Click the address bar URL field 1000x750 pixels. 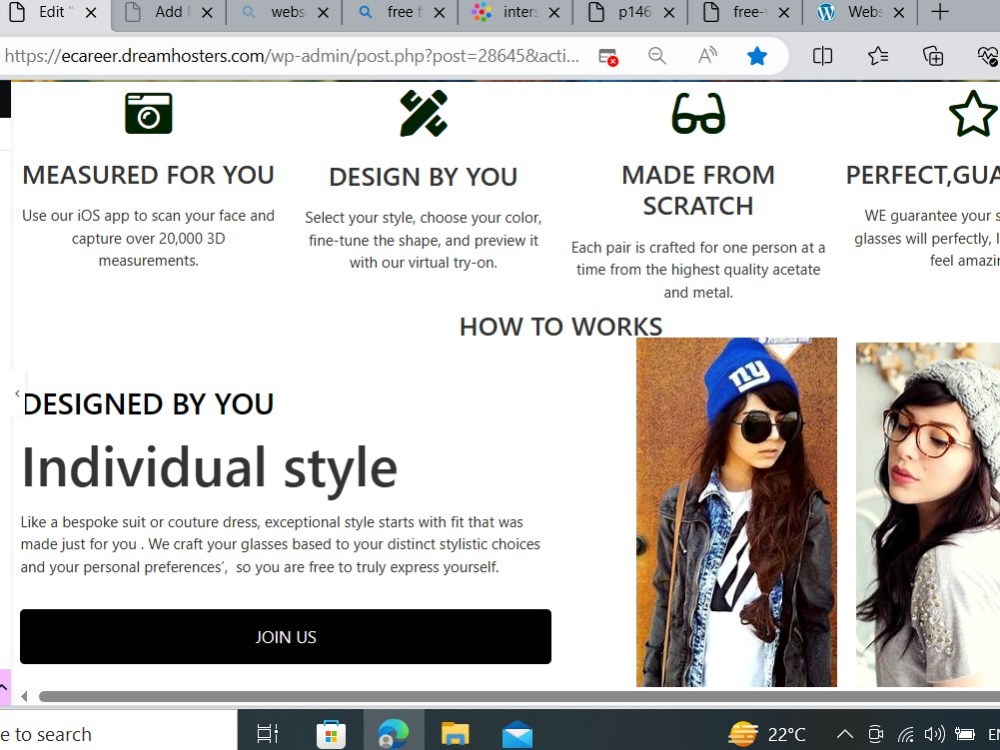(292, 56)
